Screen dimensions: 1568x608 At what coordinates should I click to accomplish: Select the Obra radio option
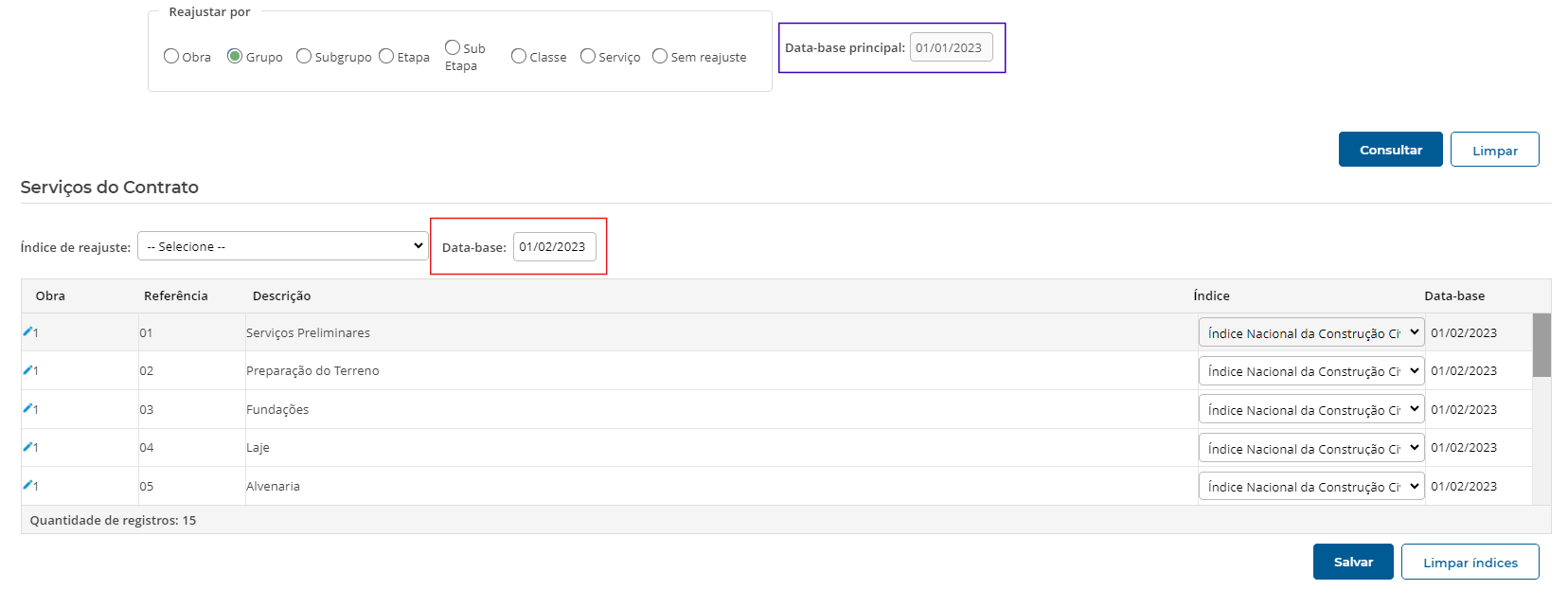coord(171,56)
